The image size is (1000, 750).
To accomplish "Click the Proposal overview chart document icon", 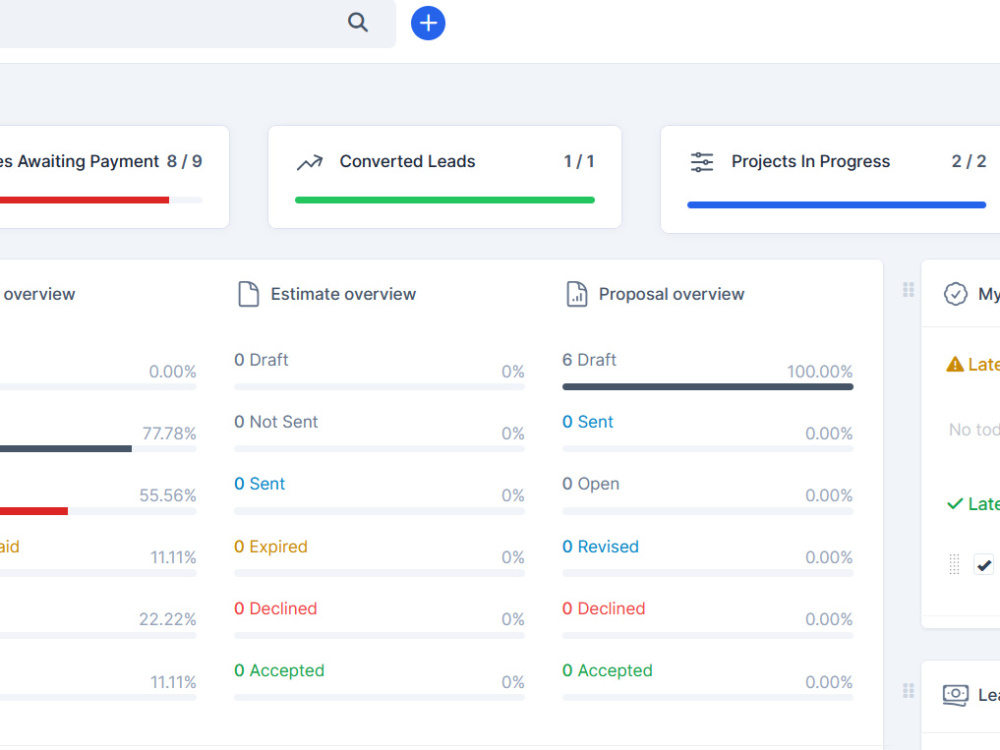I will click(x=577, y=294).
